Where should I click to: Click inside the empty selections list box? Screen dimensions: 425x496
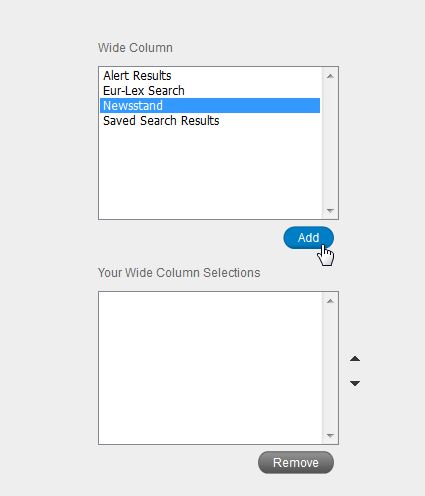[x=211, y=368]
